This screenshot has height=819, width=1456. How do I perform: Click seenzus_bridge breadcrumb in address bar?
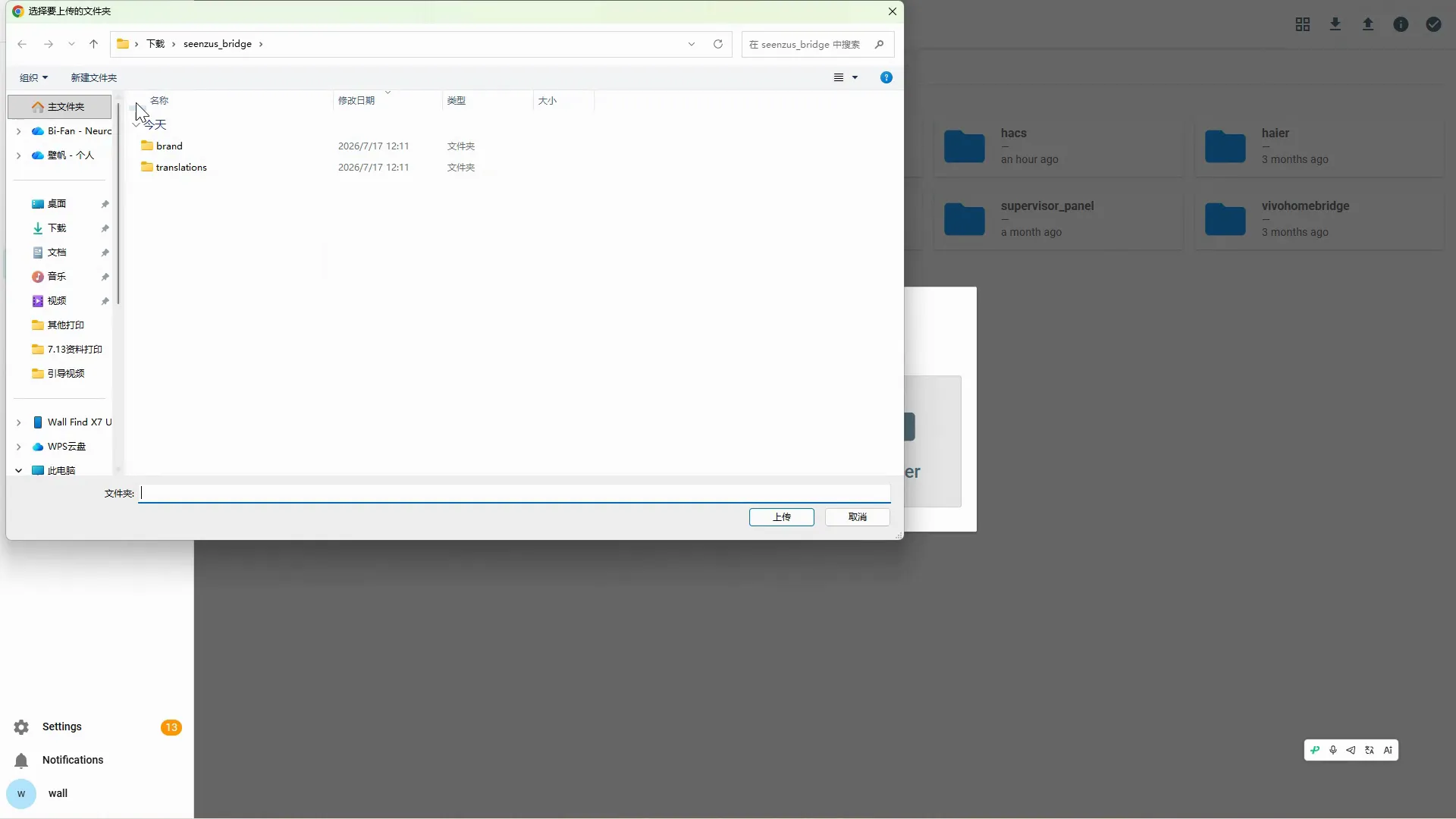(218, 44)
